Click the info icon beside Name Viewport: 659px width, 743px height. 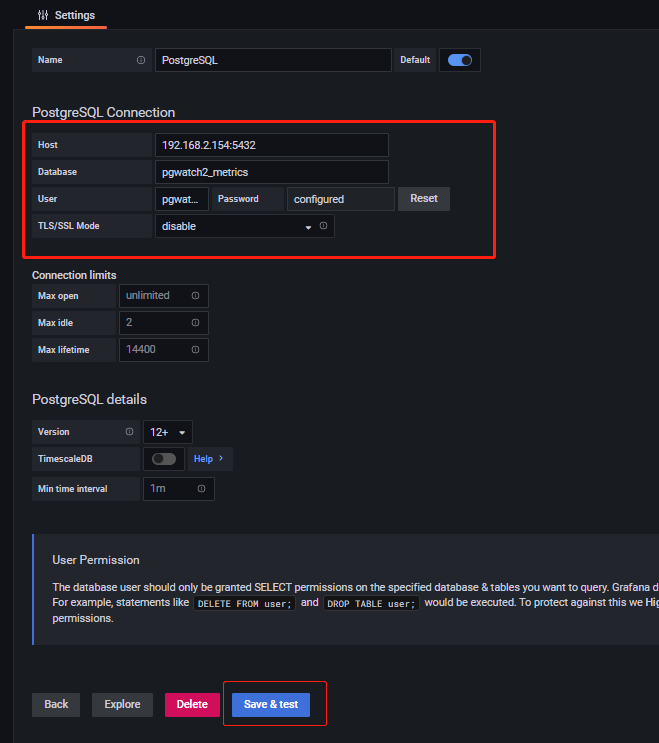(141, 60)
